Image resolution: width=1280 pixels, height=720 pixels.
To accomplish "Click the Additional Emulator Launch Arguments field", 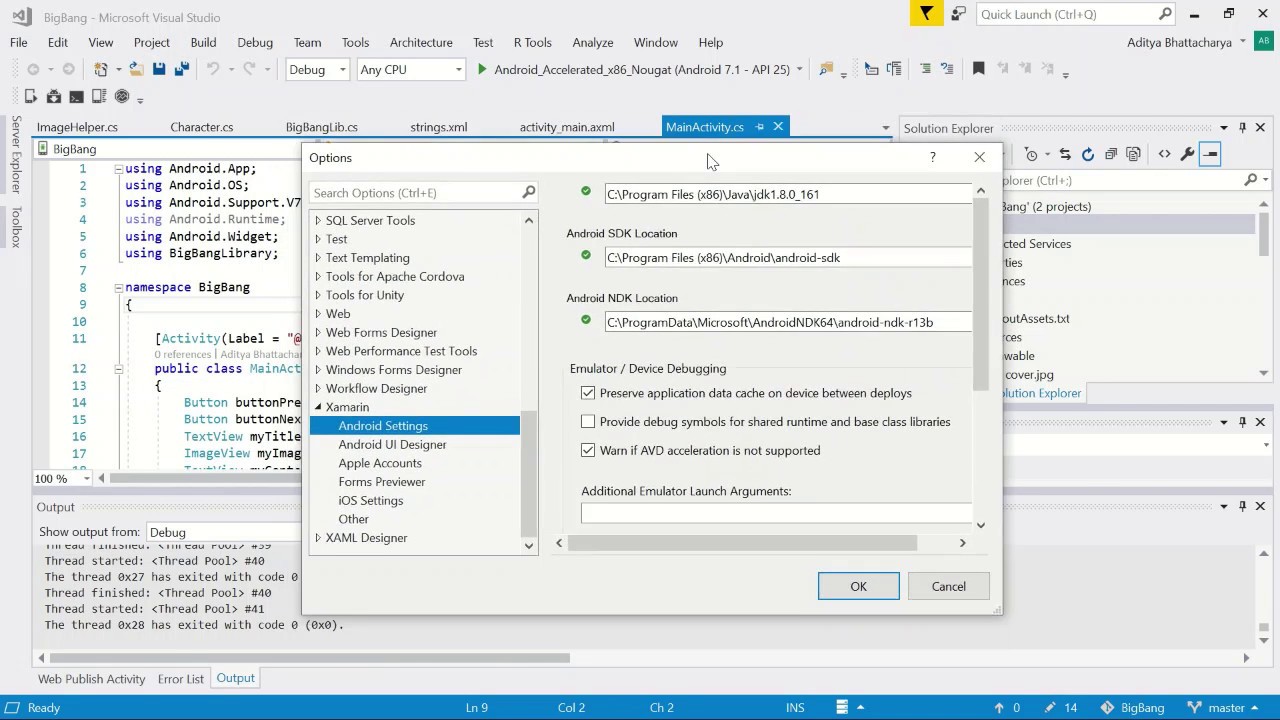I will pos(776,513).
